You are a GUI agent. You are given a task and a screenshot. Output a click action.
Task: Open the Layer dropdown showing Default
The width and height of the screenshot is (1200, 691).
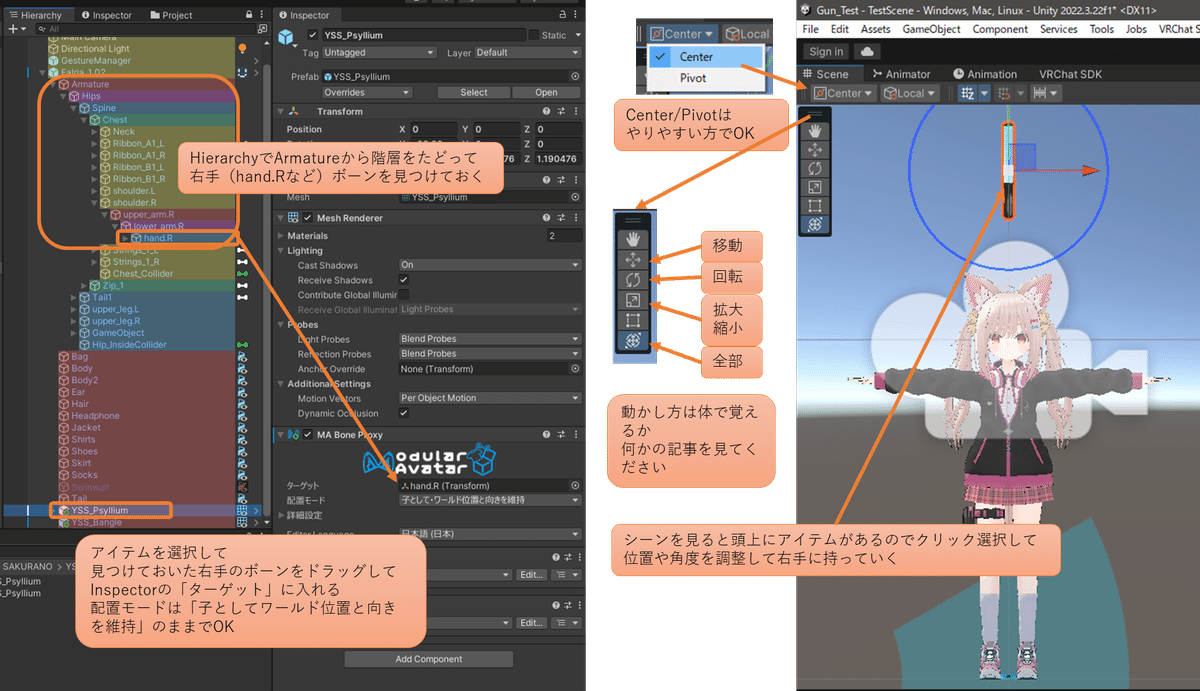(x=527, y=53)
